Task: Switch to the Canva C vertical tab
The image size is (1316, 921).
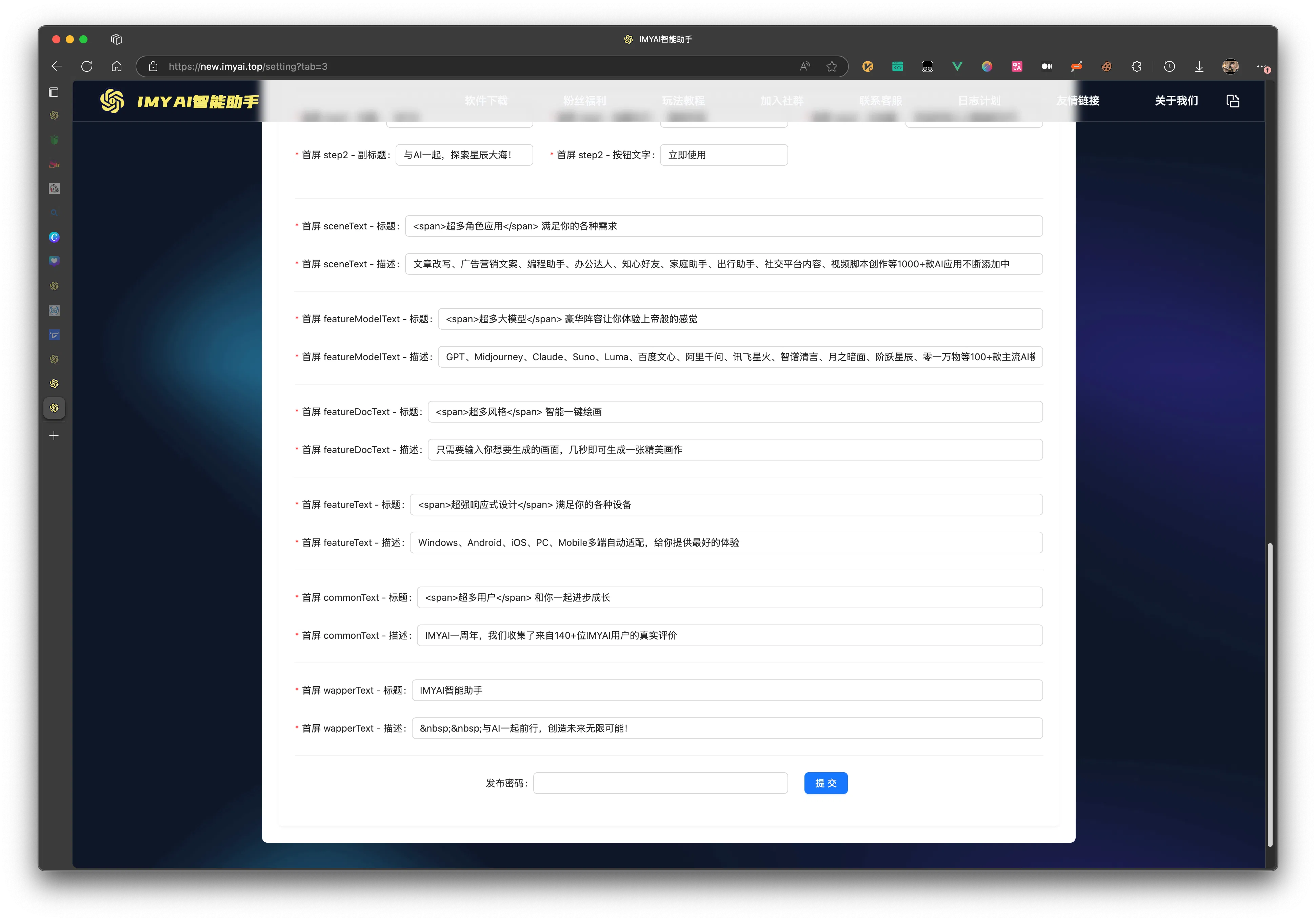Action: pyautogui.click(x=54, y=237)
